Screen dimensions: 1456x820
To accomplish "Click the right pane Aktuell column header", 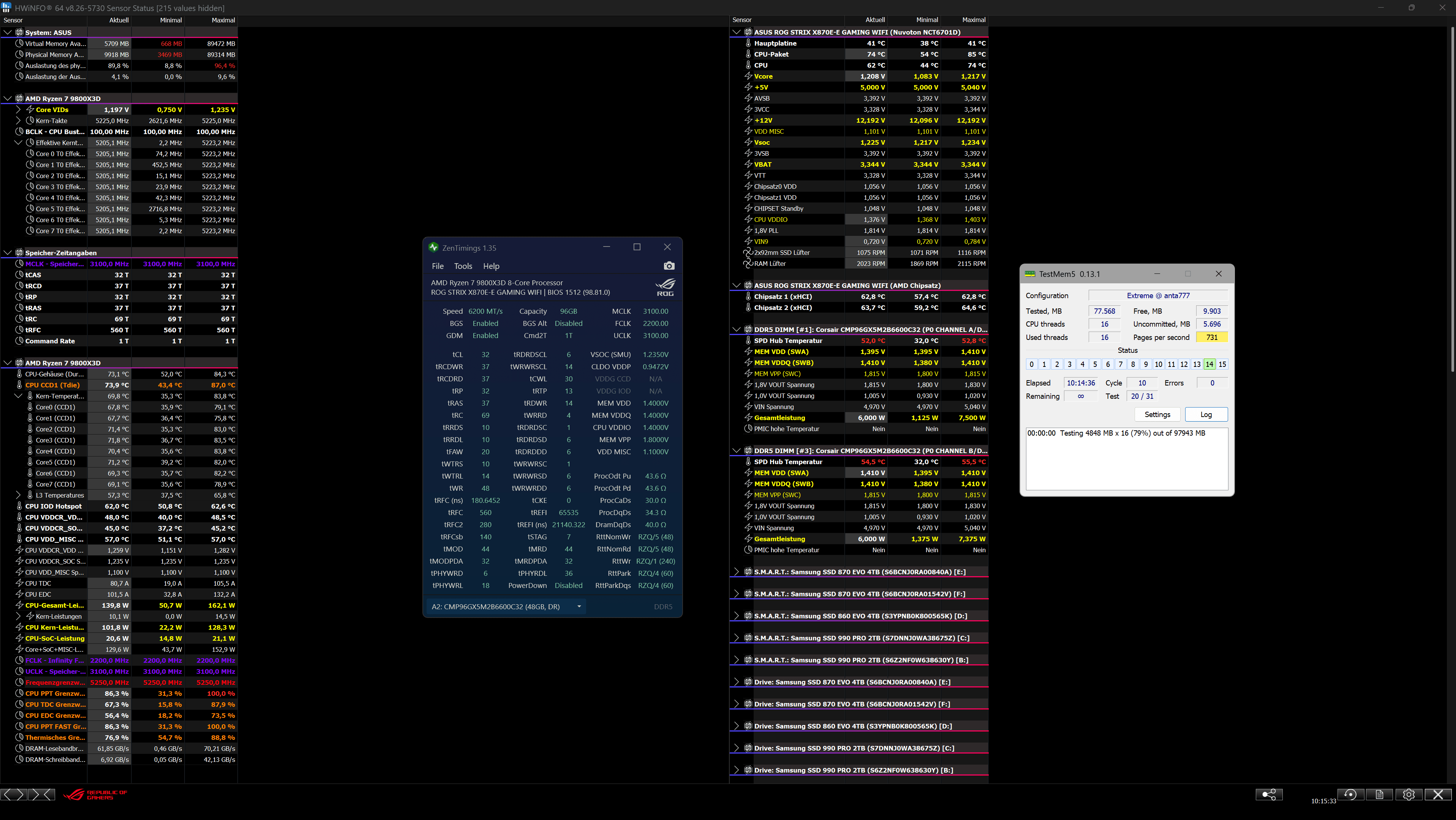I will [866, 20].
